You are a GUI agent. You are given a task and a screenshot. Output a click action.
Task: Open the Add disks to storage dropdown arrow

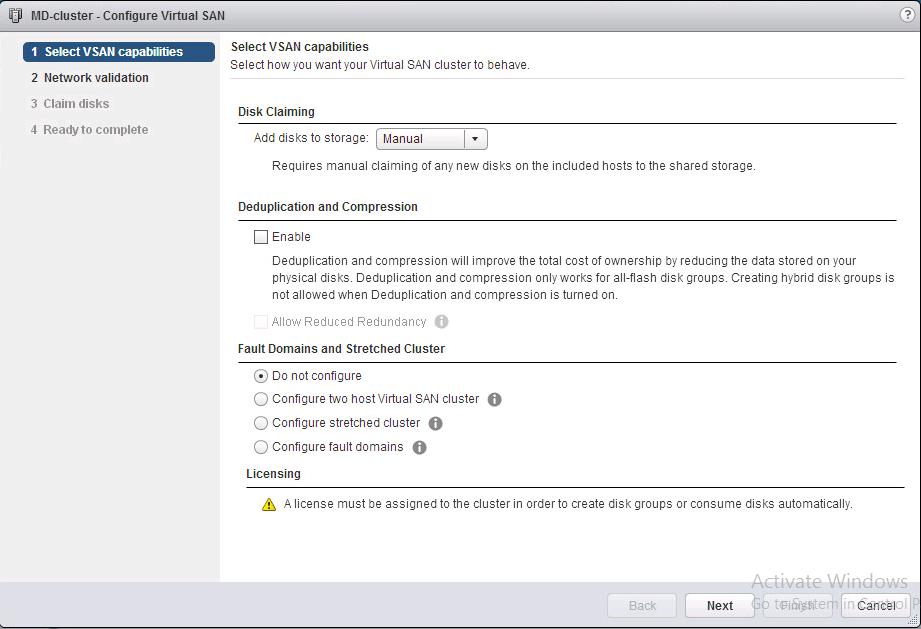tap(475, 139)
